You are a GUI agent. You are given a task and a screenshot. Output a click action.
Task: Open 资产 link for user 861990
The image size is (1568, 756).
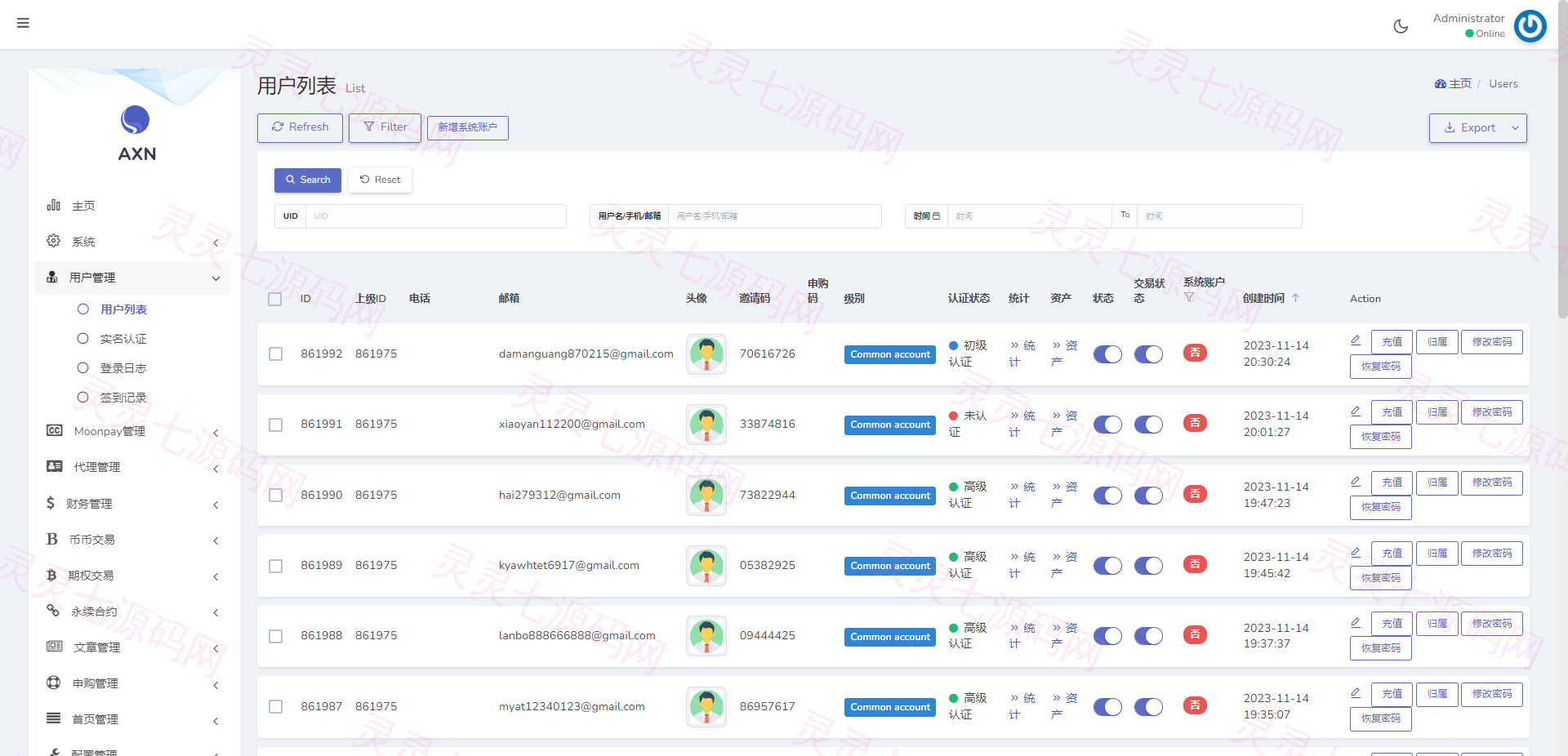(1064, 495)
